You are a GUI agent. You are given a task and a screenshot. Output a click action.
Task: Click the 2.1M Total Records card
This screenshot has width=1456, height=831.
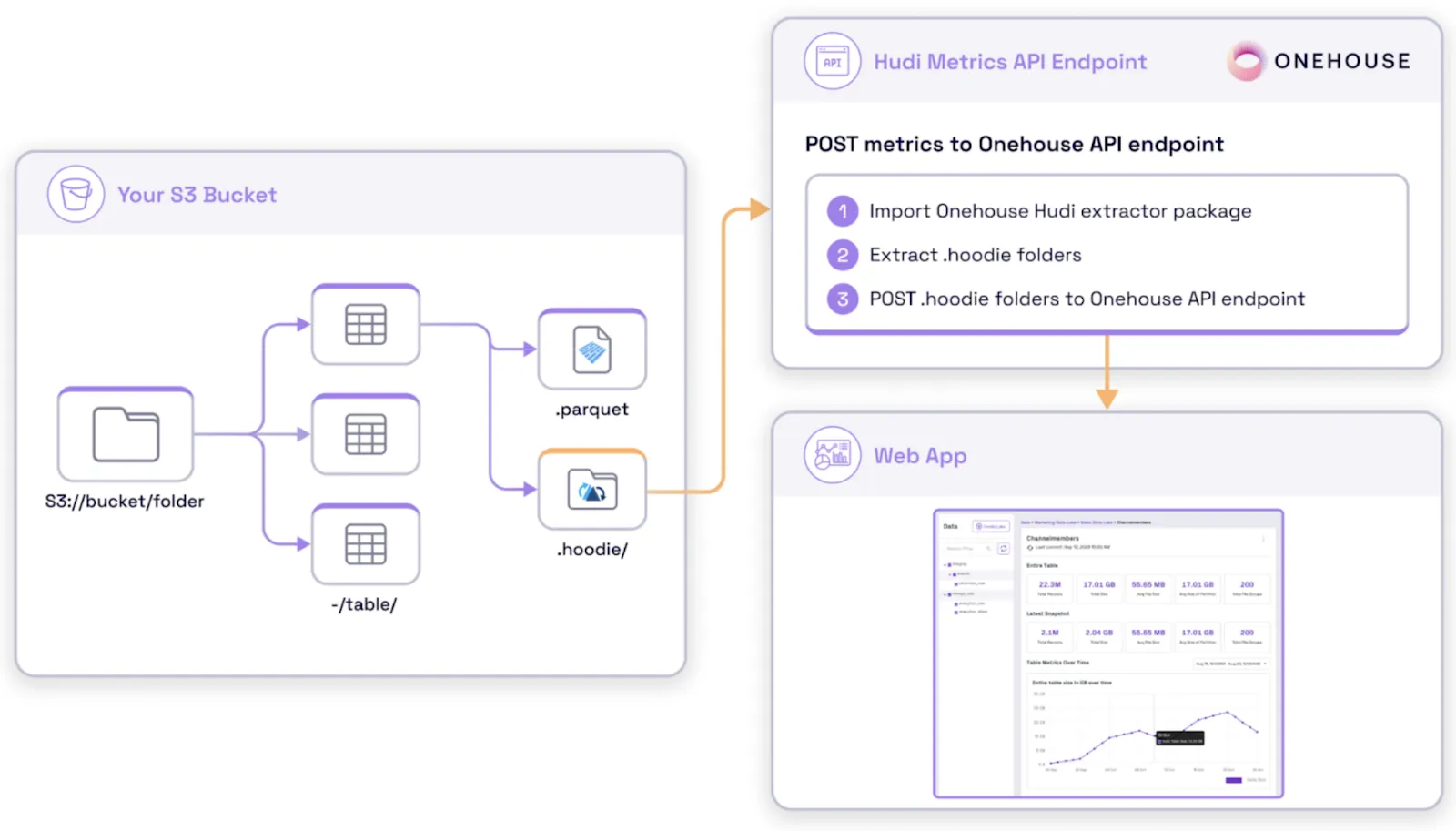pos(1050,636)
